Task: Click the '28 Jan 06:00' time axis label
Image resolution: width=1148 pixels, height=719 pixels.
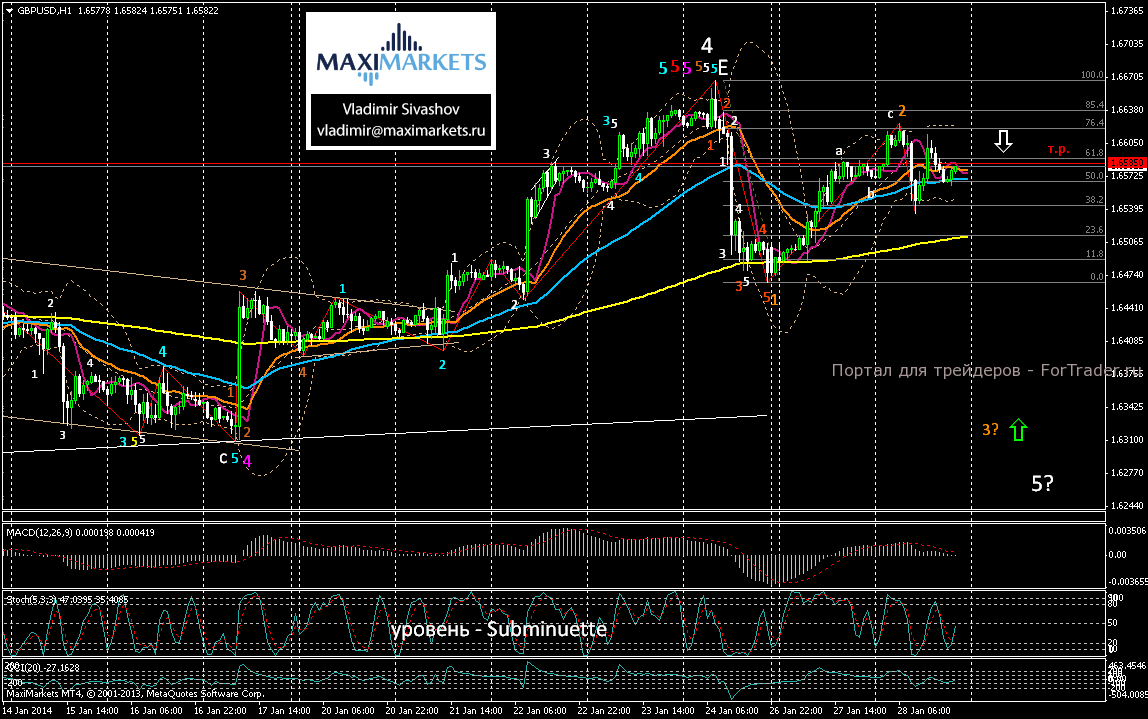Action: pyautogui.click(x=924, y=710)
